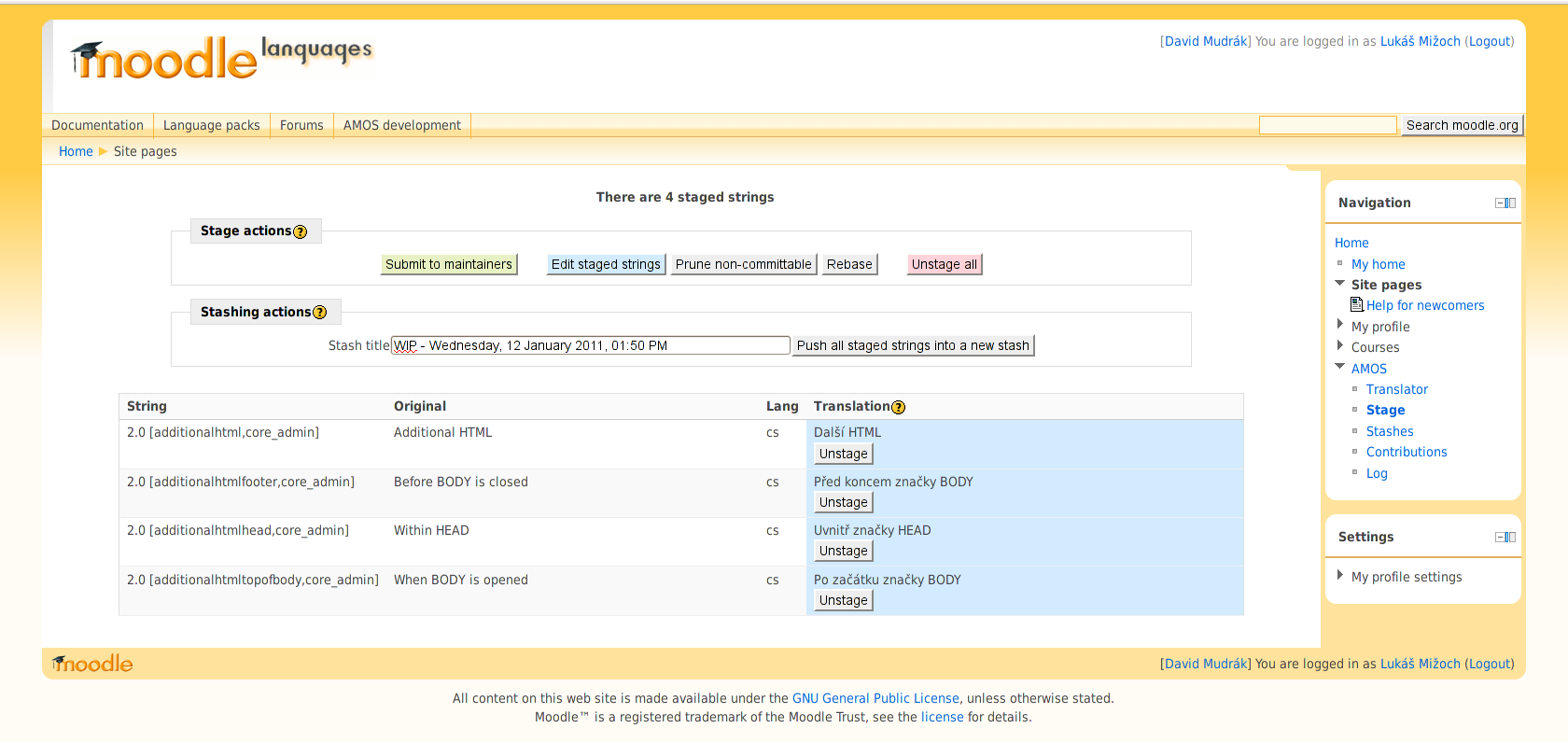Click string [additionalhtmlfooter,core_admin] cell
Screen dimensions: 1568x742
241,482
